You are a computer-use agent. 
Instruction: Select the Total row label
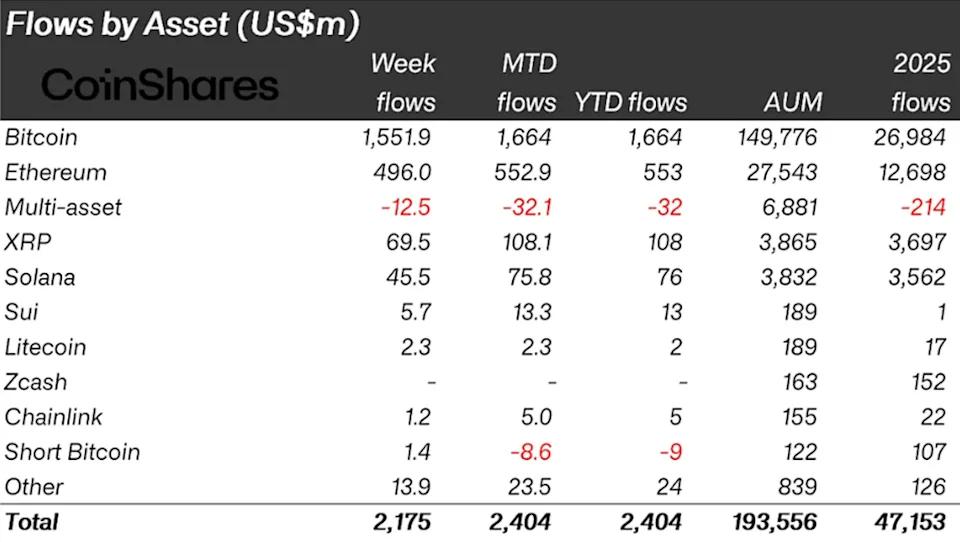pos(32,522)
